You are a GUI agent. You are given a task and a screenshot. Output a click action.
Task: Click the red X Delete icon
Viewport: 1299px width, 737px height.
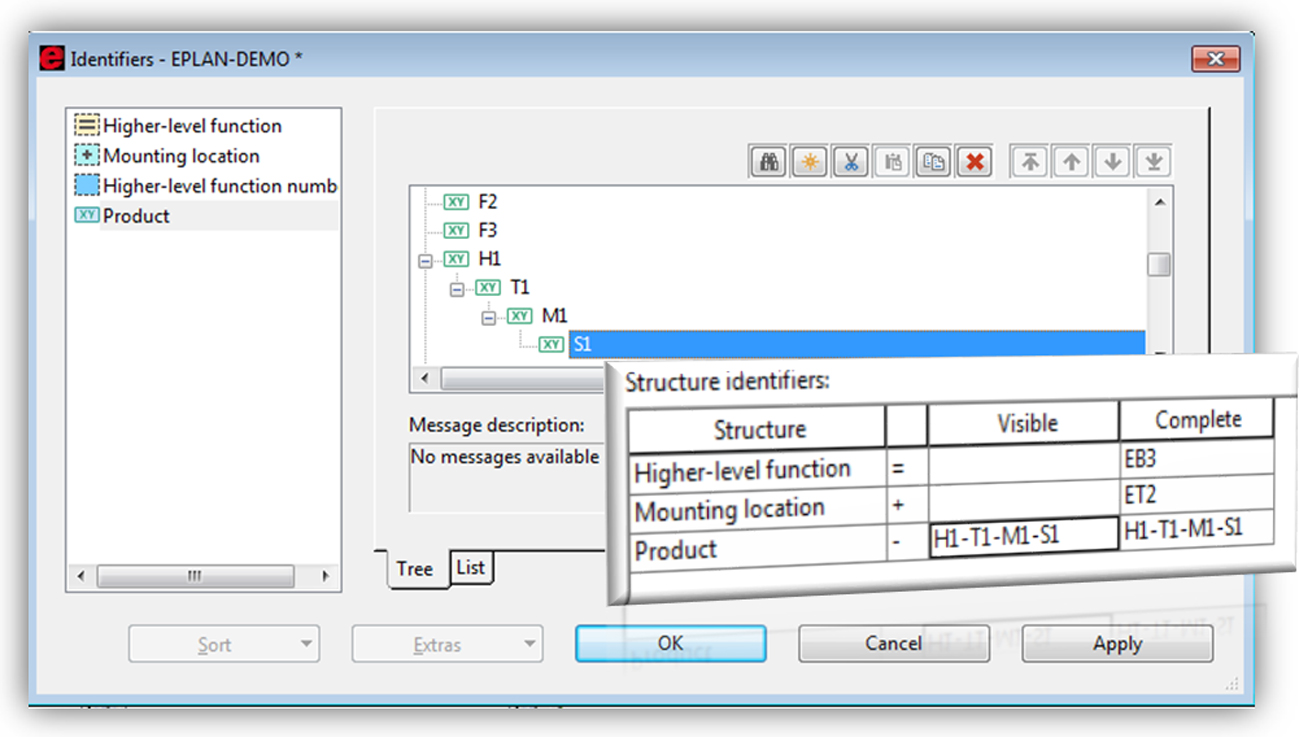pyautogui.click(x=973, y=162)
